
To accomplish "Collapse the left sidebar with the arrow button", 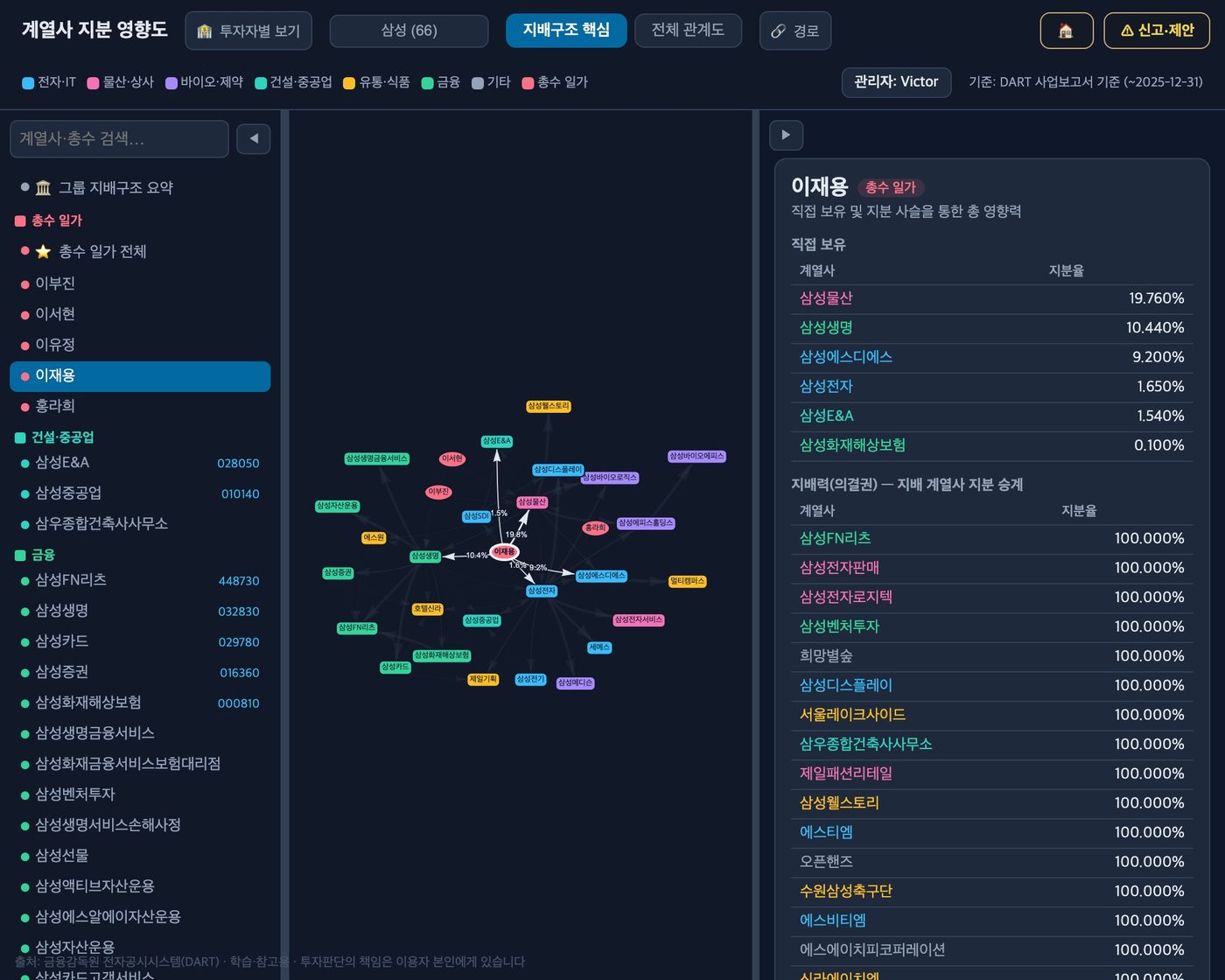I will point(254,138).
